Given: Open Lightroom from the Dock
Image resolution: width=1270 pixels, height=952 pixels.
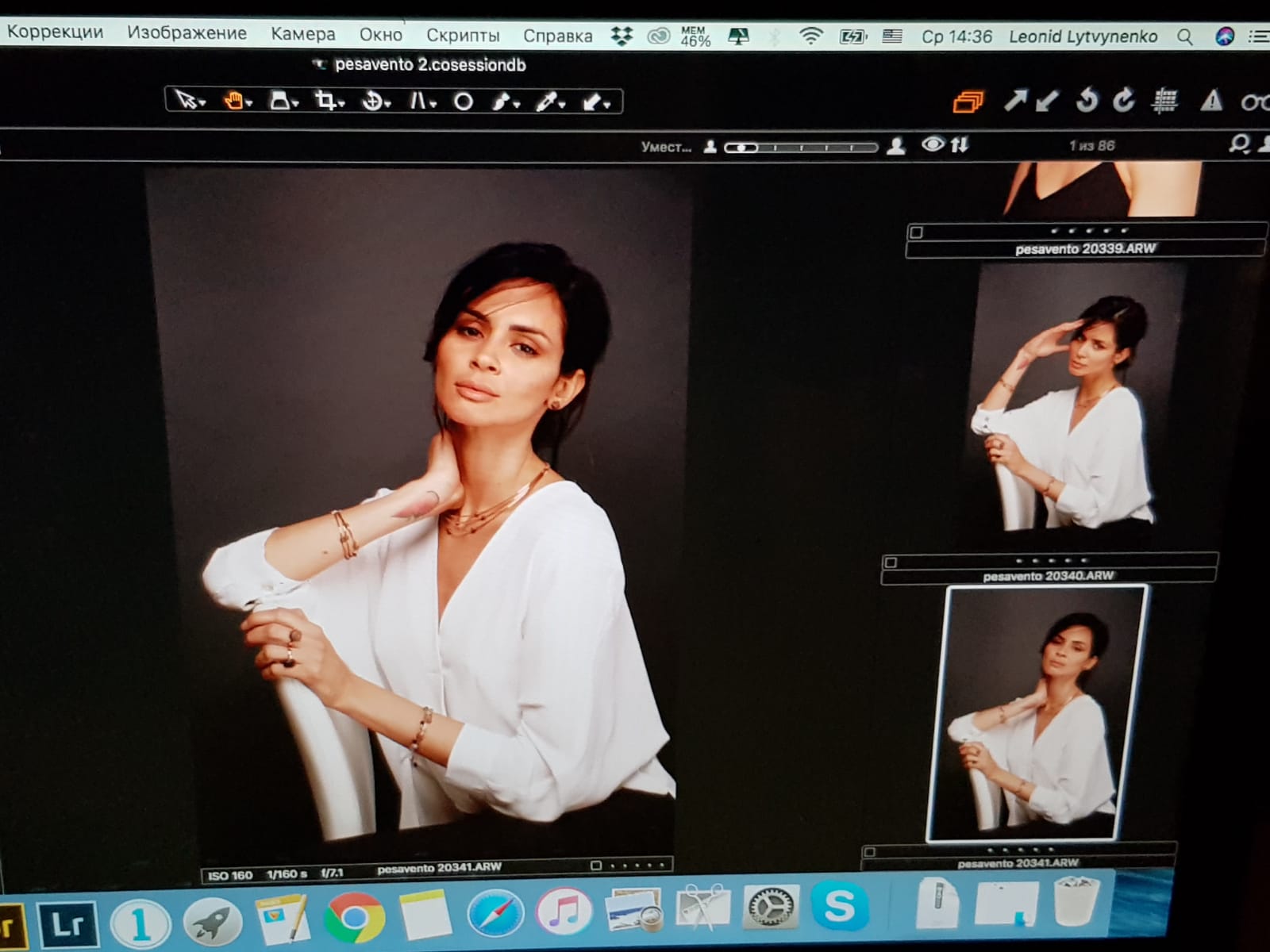Looking at the screenshot, I should 67,923.
